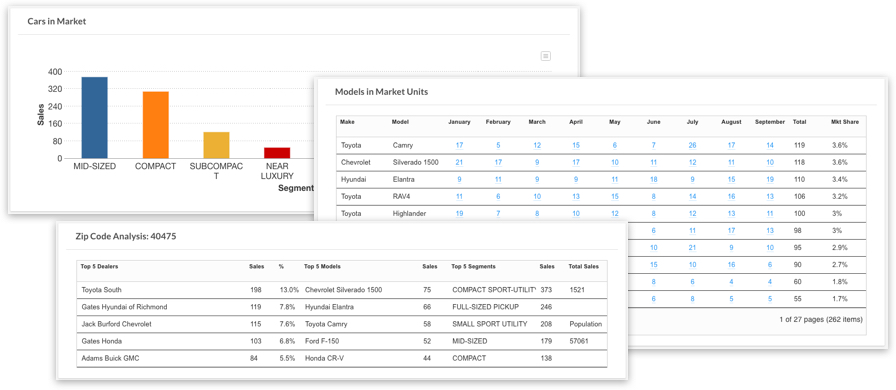Open Camry September units link (14)
The height and width of the screenshot is (390, 896).
(770, 145)
